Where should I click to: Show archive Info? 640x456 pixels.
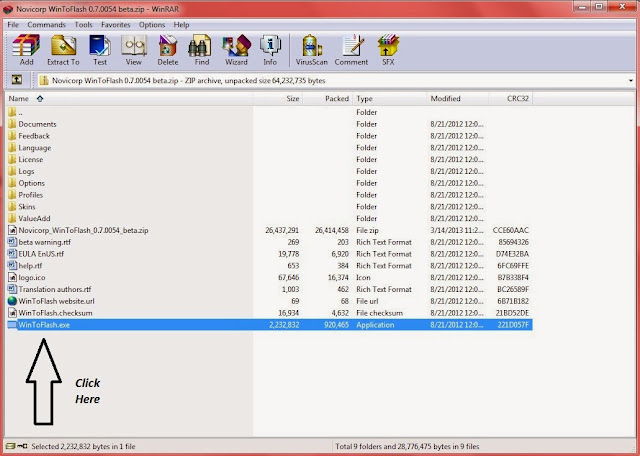pyautogui.click(x=270, y=50)
